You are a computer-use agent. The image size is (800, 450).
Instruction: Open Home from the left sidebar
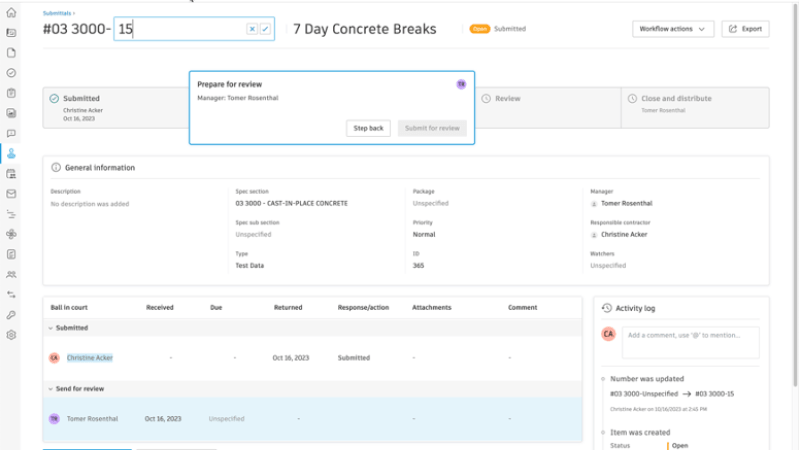[11, 11]
